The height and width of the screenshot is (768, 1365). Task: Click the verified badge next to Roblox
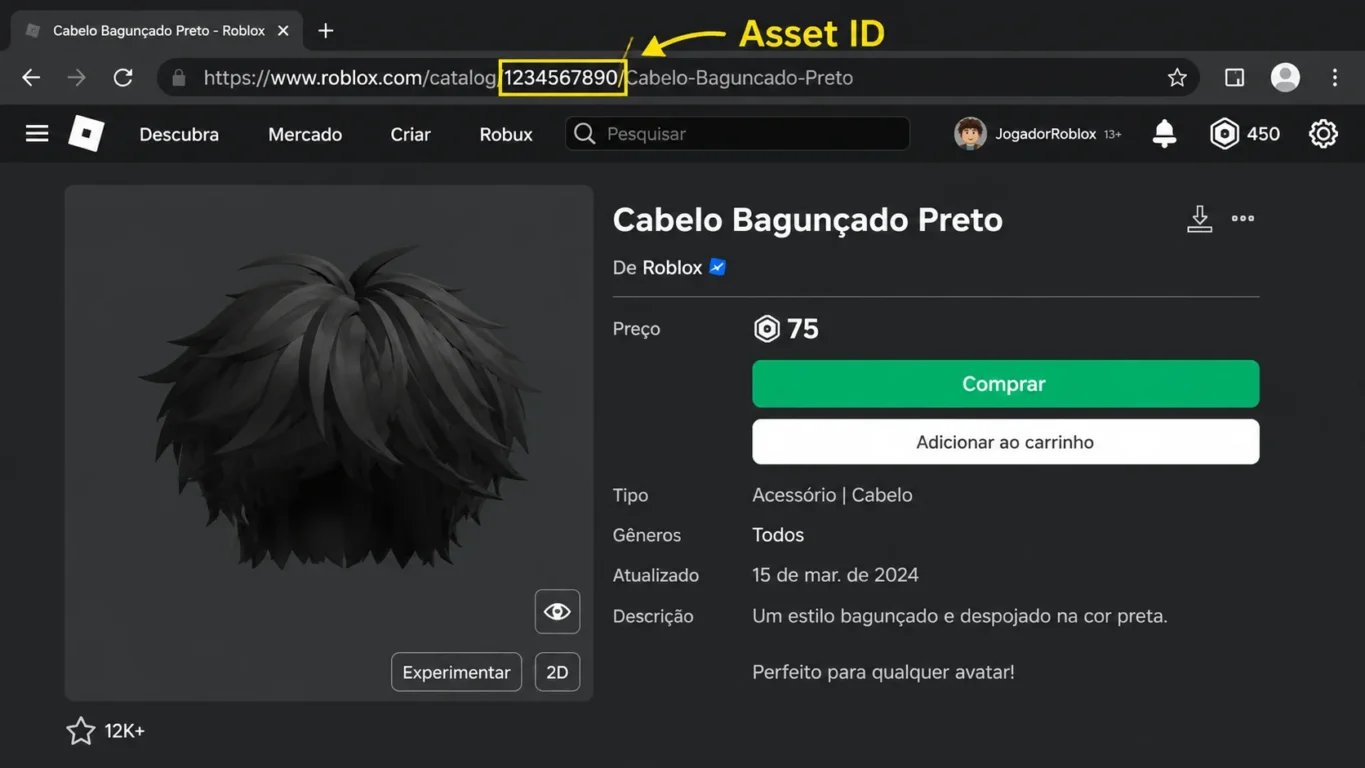coord(718,267)
